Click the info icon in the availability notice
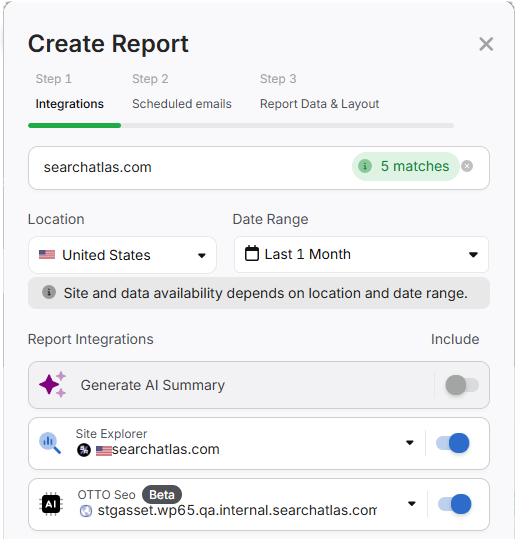The height and width of the screenshot is (539, 522). [49, 293]
